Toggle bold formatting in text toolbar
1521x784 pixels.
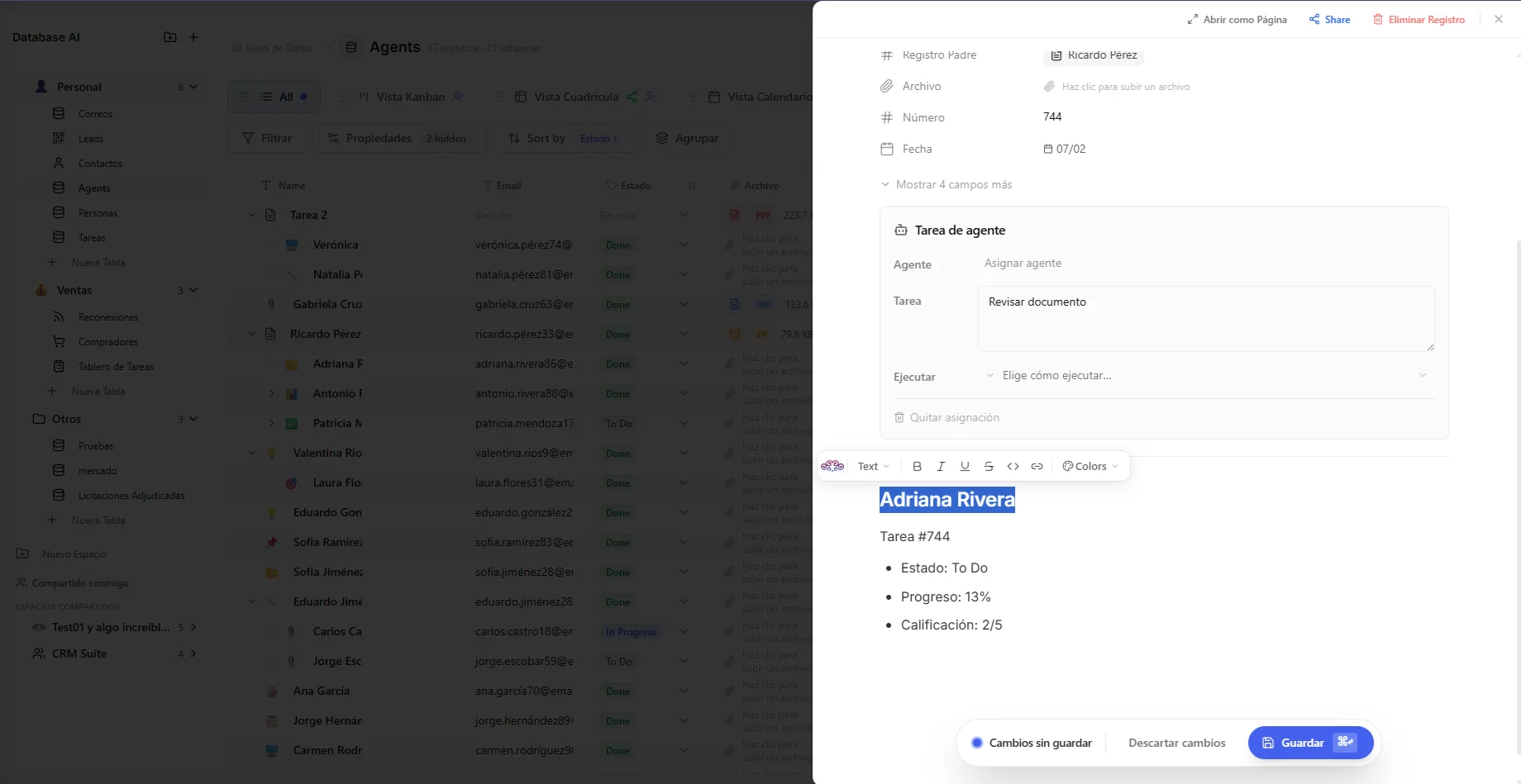pos(917,467)
